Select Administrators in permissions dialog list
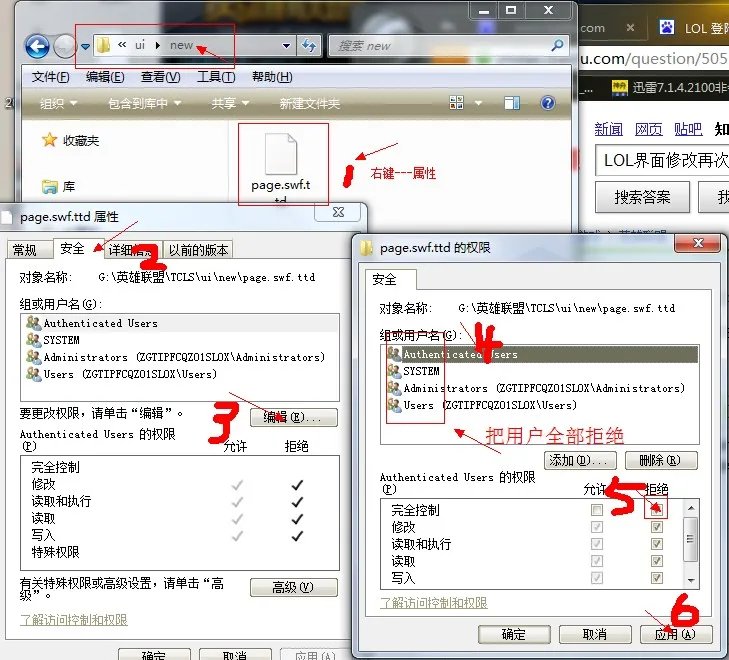The height and width of the screenshot is (660, 729). [544, 388]
